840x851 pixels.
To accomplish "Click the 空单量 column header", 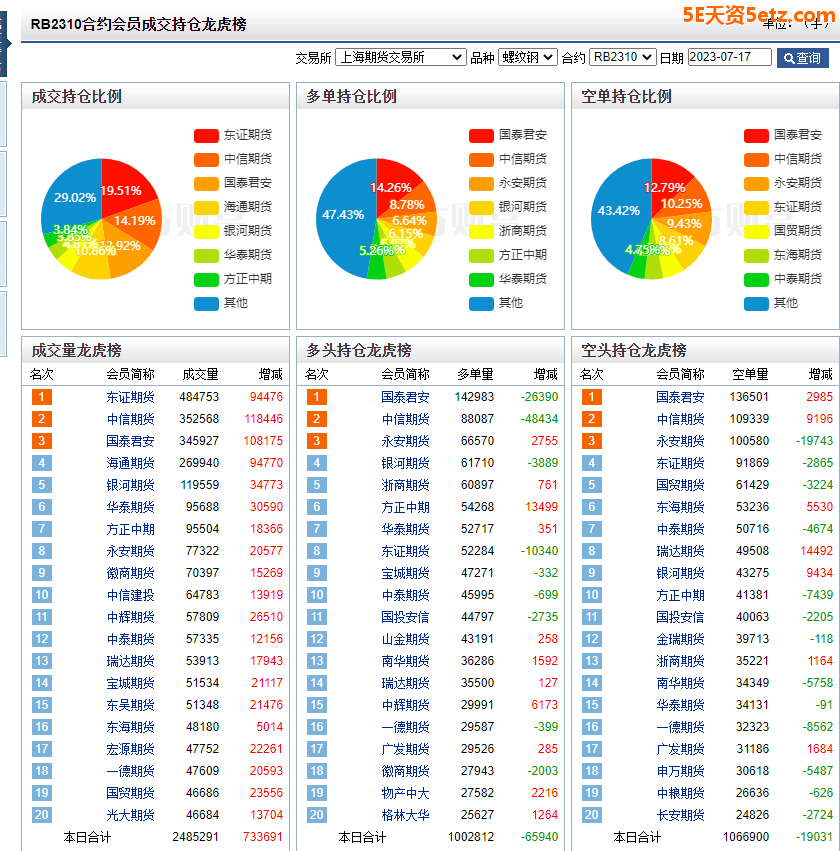I will [x=750, y=374].
